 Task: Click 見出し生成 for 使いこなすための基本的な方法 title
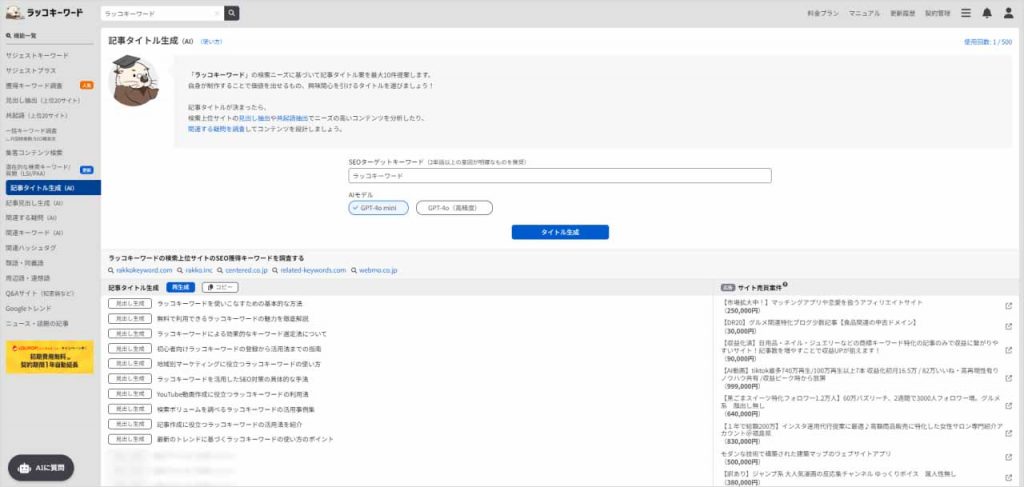130,304
